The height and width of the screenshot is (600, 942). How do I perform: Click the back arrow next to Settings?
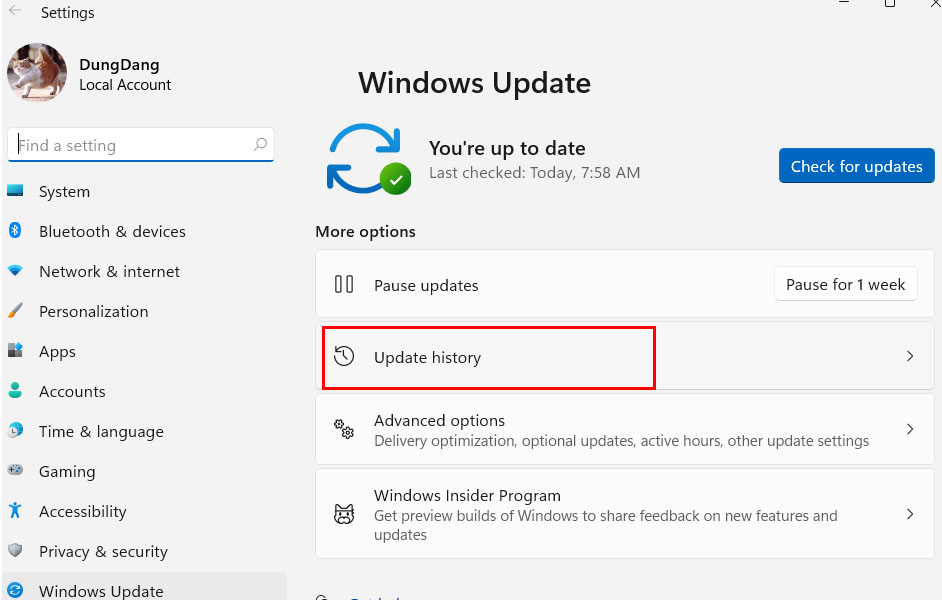[x=15, y=10]
